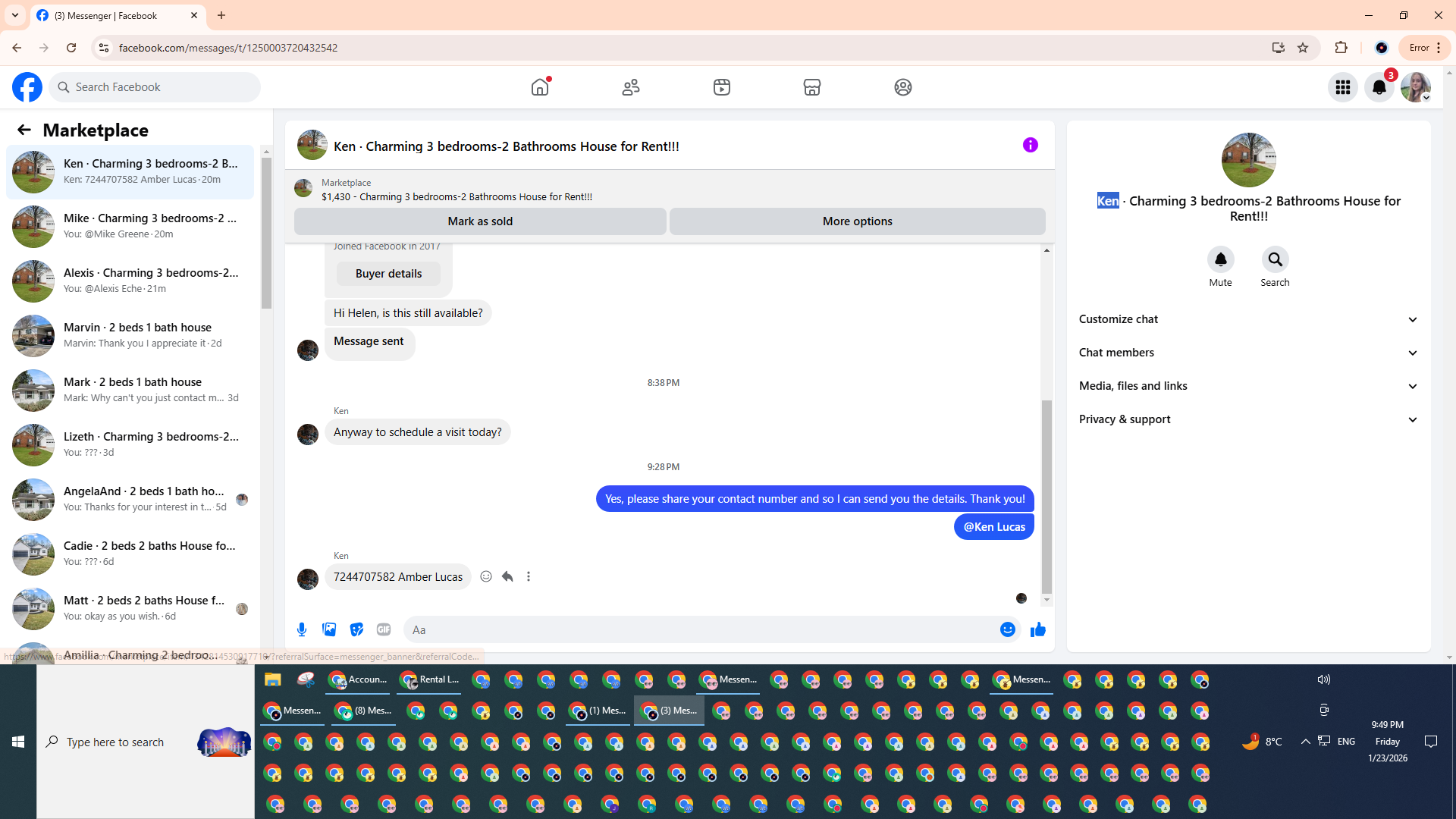Go to the Facebook Home tab

[540, 87]
